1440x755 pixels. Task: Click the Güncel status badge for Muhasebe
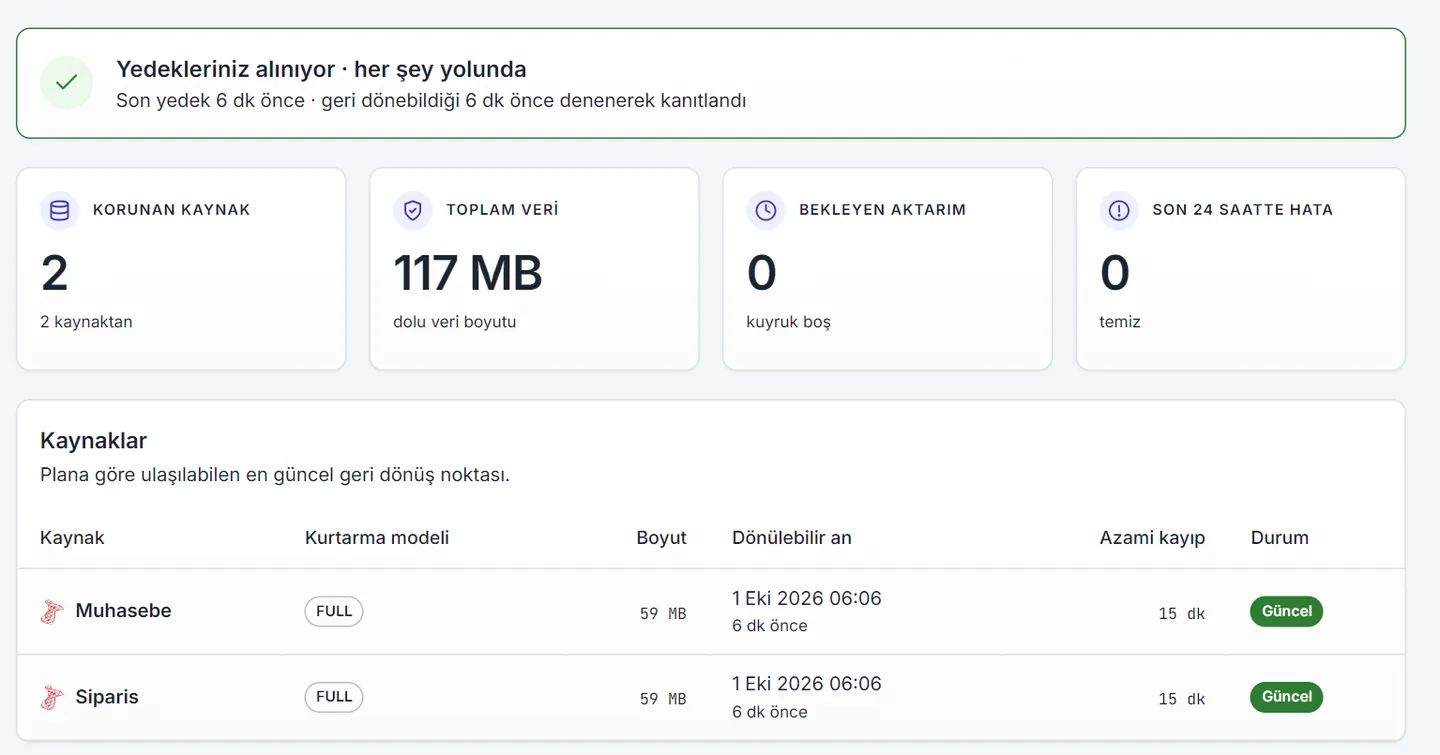coord(1286,611)
